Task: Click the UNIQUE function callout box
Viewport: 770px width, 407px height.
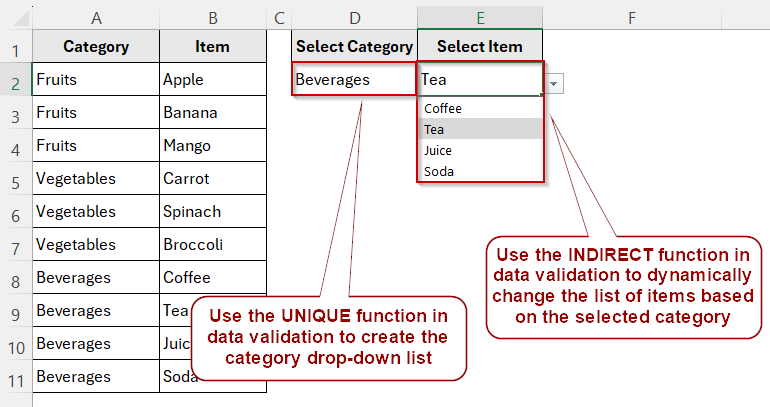Action: pyautogui.click(x=329, y=338)
